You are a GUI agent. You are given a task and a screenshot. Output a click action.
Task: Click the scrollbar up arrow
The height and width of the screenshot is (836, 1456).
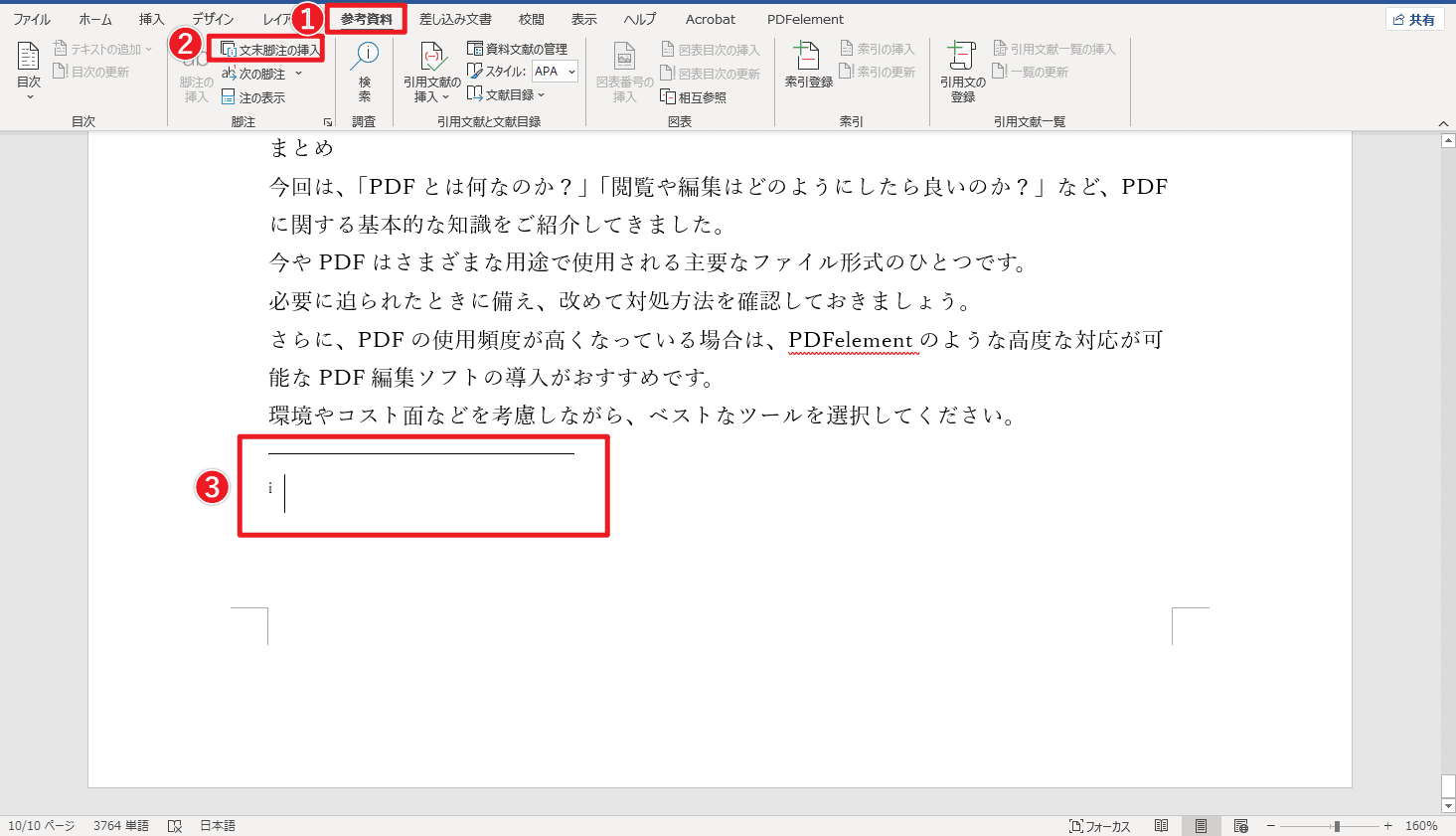[1448, 141]
